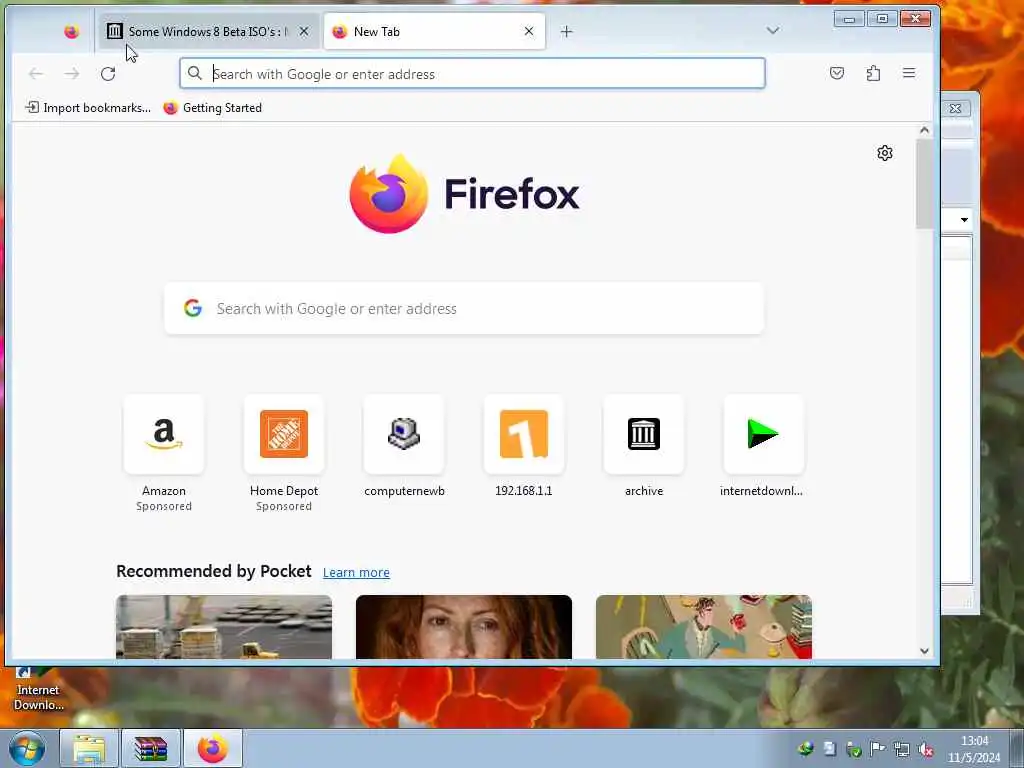The height and width of the screenshot is (768, 1024).
Task: Open Action Center flag tray icon
Action: pos(878,749)
